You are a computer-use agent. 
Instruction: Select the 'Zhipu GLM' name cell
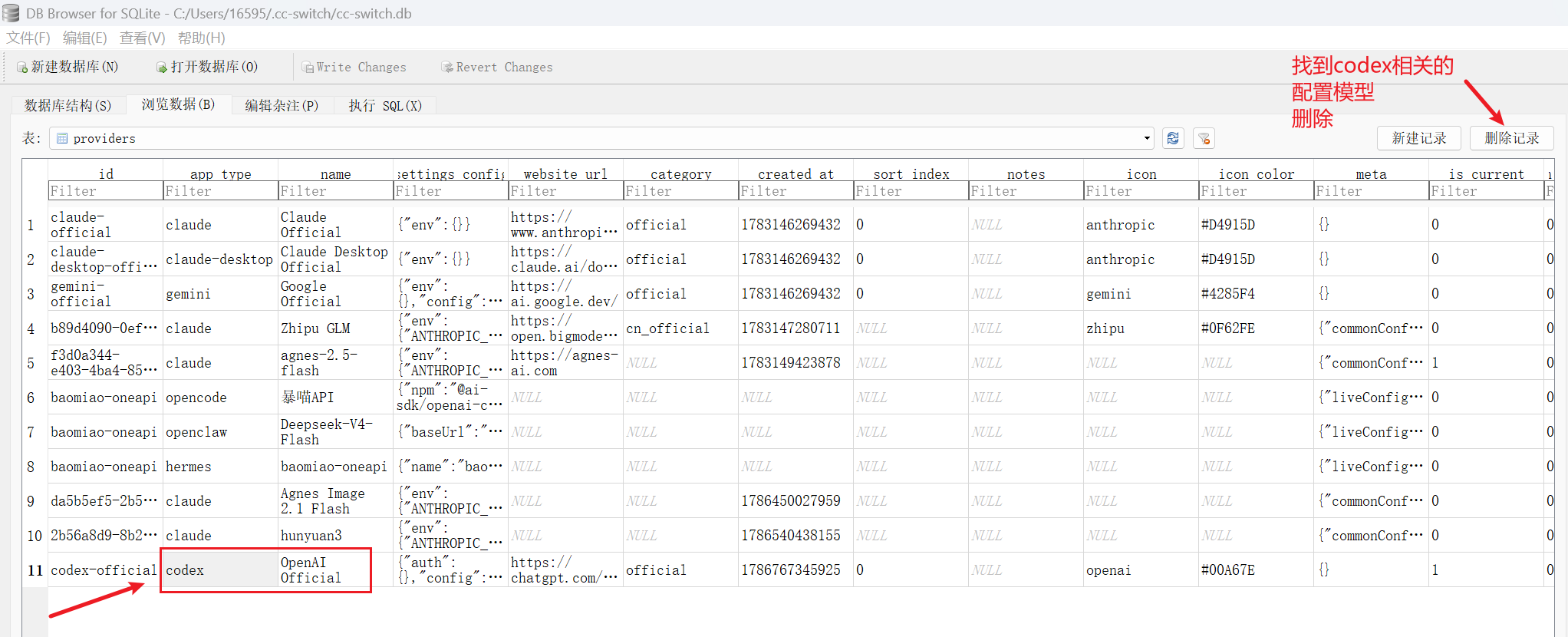[335, 328]
